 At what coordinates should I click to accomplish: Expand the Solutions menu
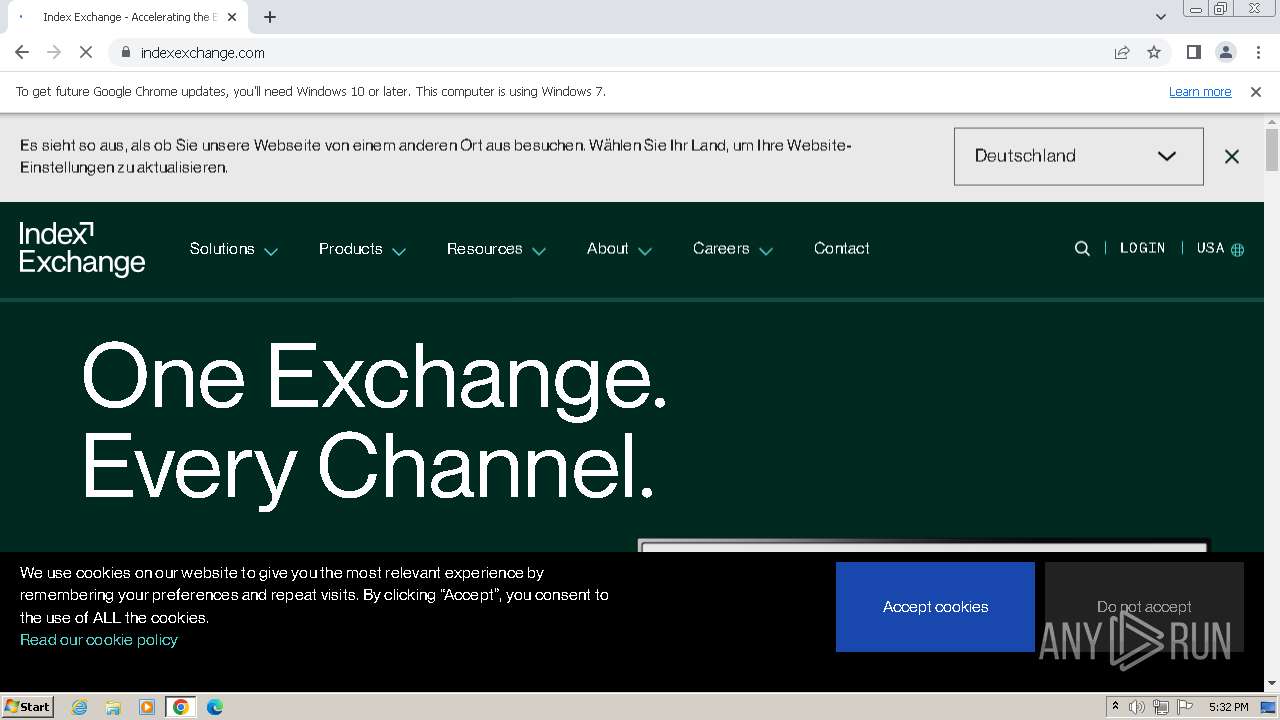[234, 249]
